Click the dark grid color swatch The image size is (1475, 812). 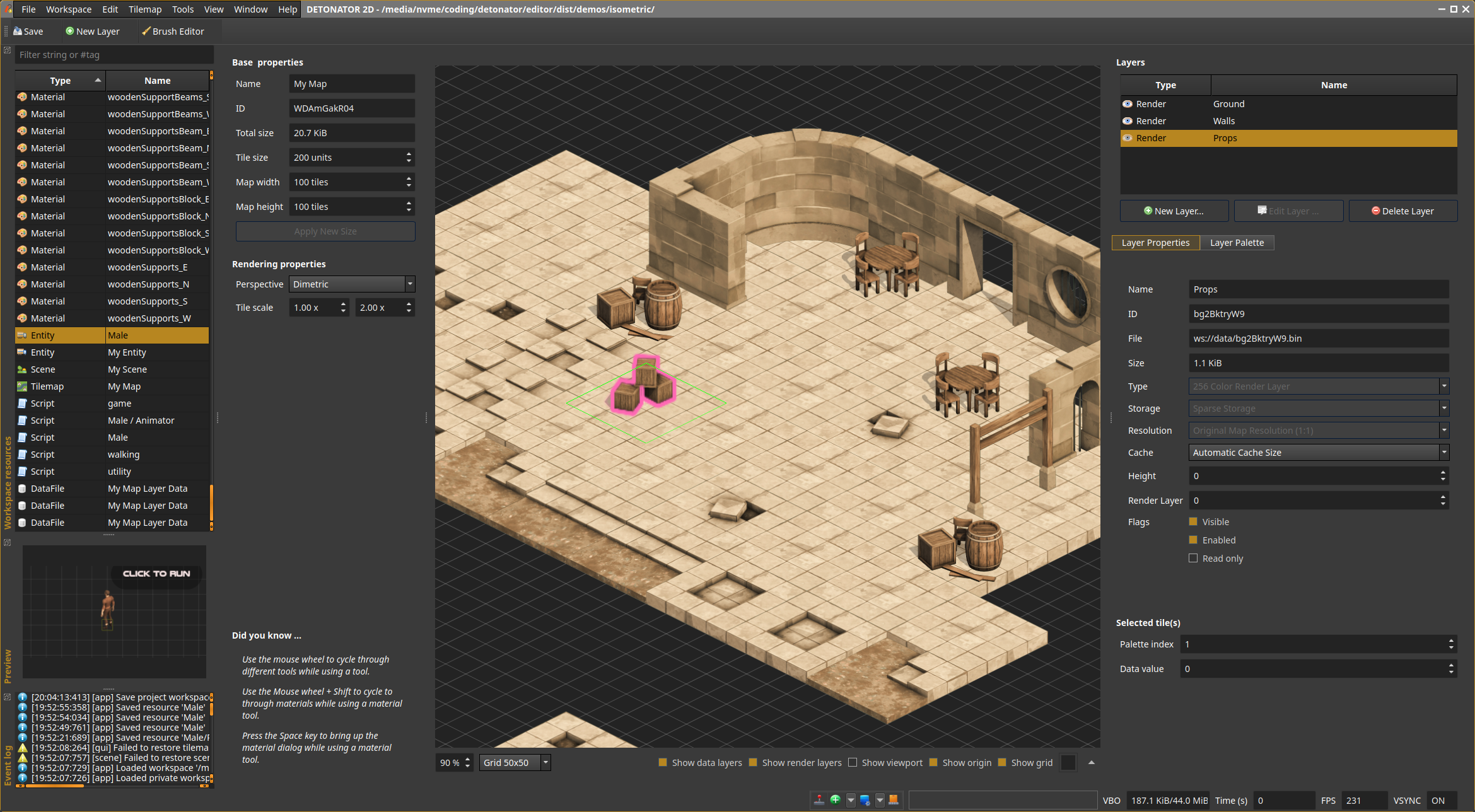point(1068,763)
